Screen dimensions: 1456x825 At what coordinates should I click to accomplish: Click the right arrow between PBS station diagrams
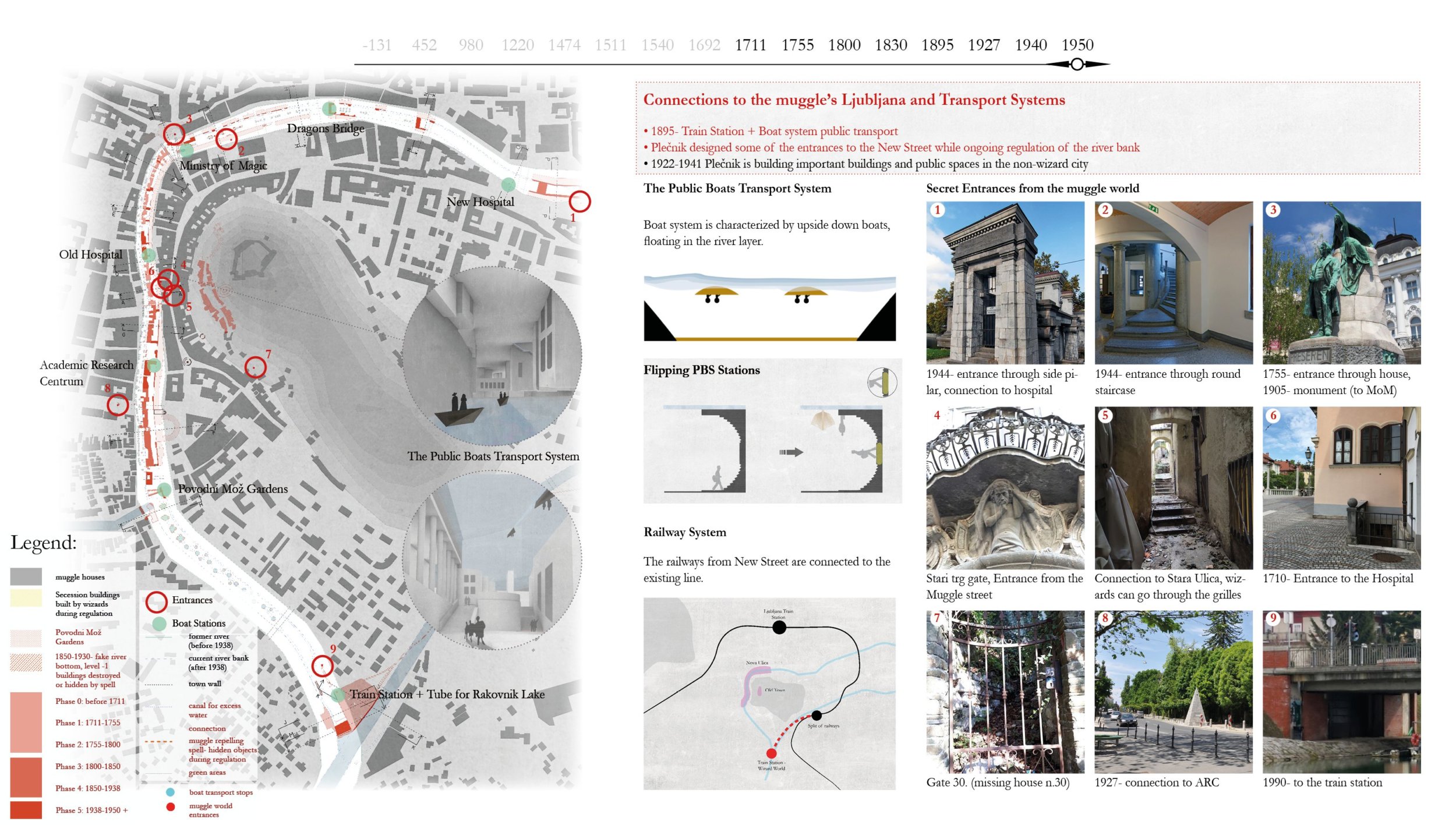[x=791, y=452]
